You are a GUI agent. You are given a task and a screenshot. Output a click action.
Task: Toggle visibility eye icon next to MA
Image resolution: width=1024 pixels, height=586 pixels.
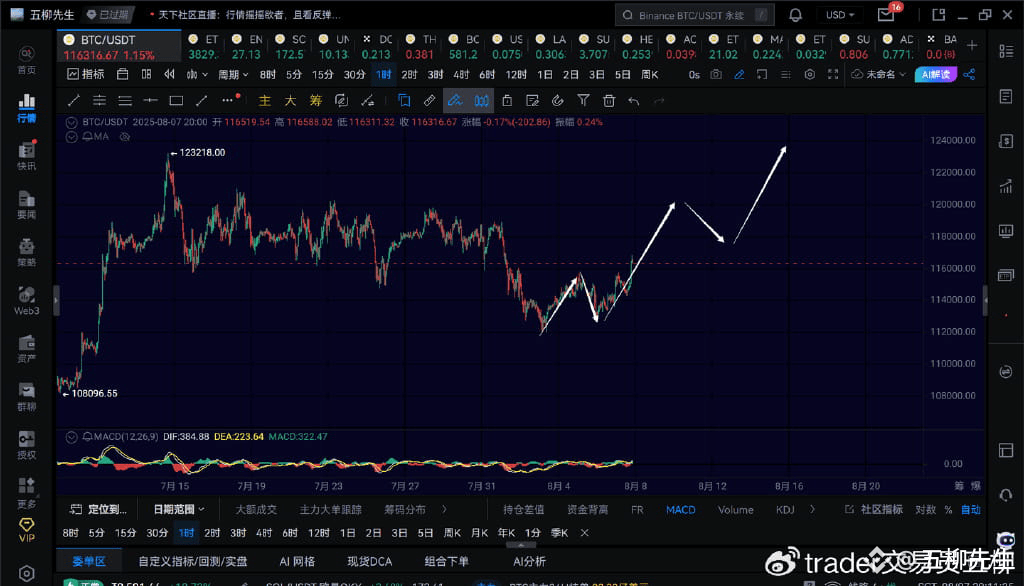pos(125,137)
